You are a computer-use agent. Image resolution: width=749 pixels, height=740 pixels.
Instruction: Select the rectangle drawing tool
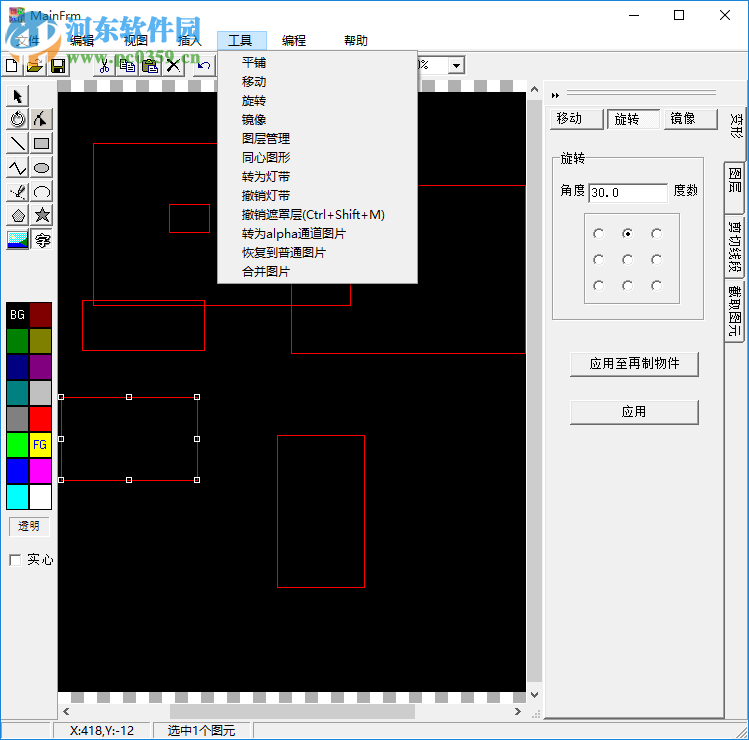pos(41,143)
